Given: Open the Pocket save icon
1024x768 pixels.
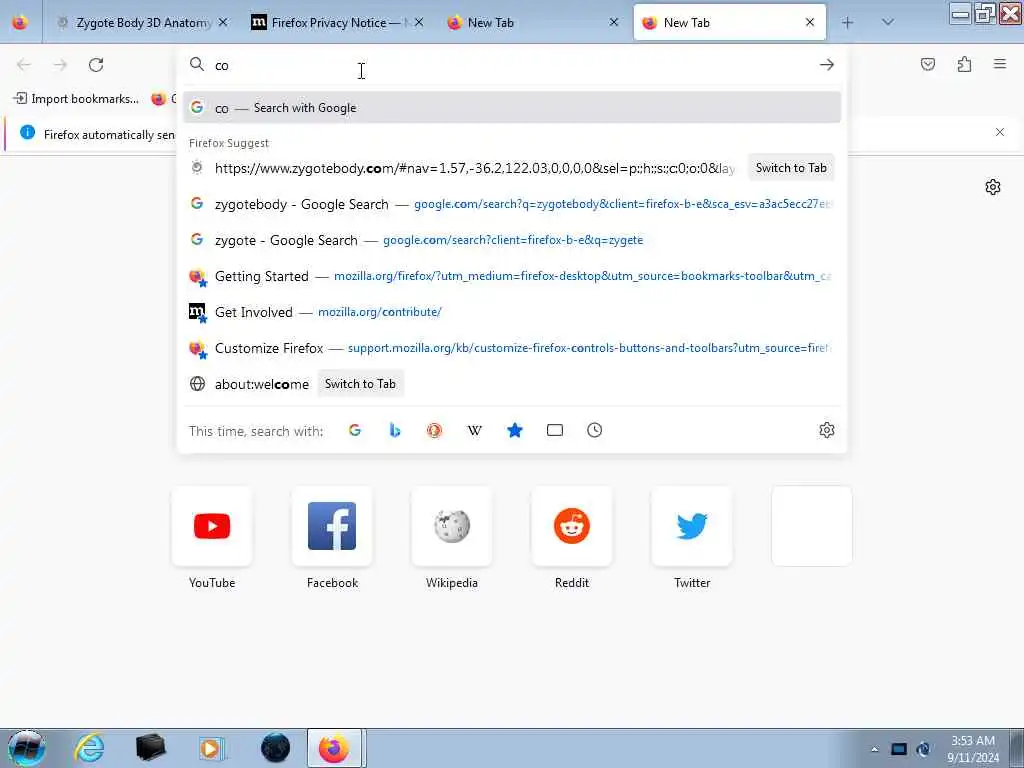Looking at the screenshot, I should click(x=928, y=64).
